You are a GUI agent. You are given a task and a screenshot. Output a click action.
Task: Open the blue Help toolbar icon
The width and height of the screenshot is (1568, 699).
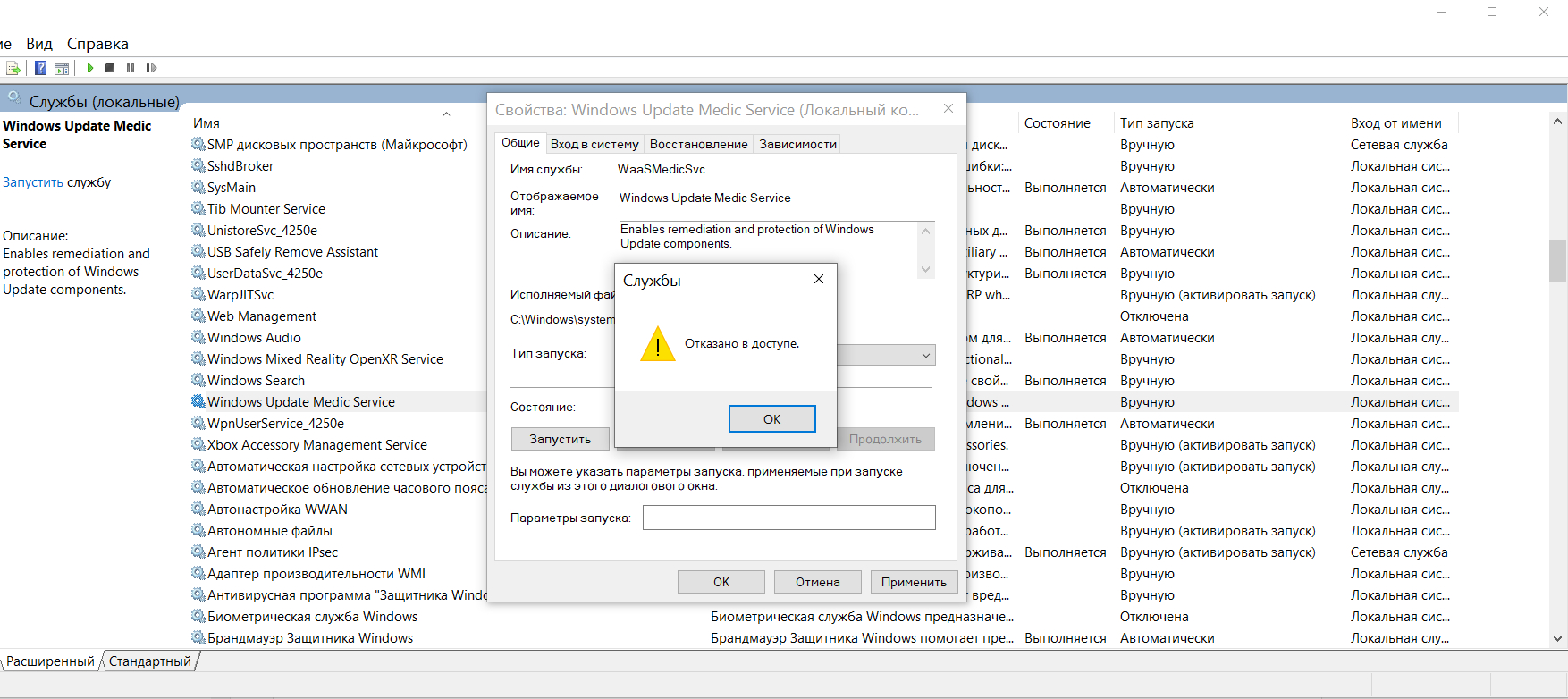point(40,68)
